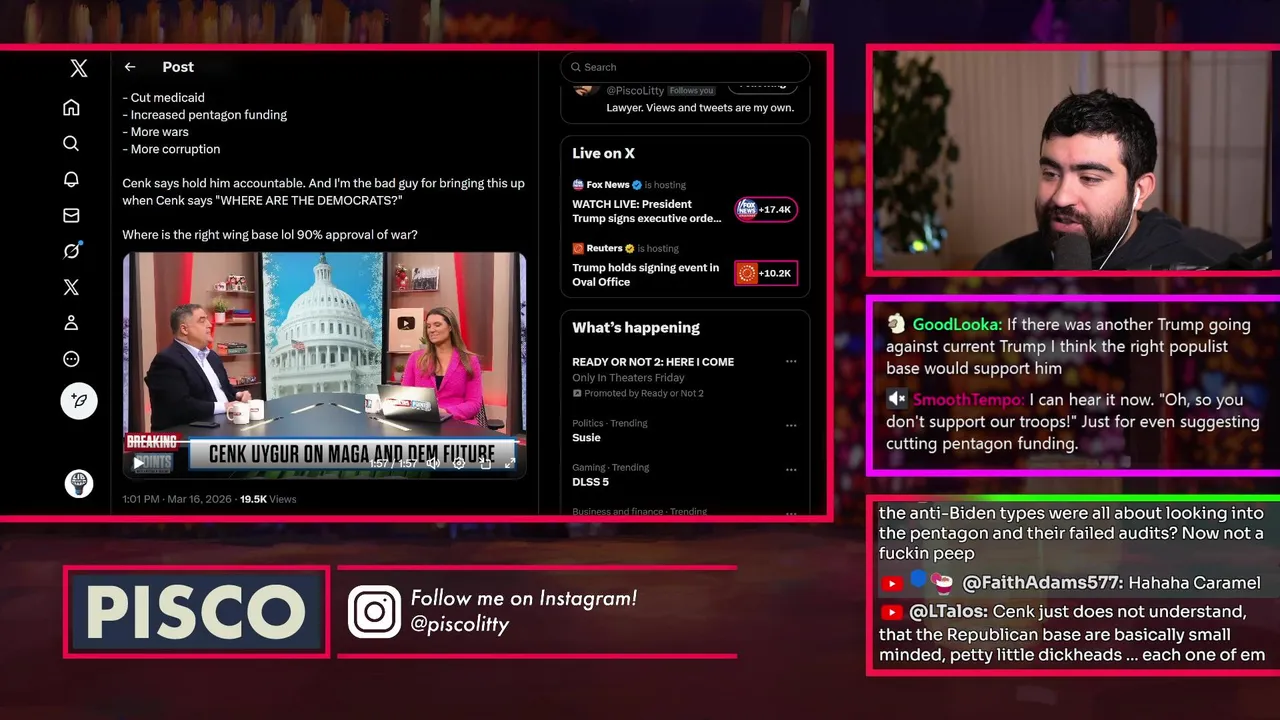Mute the video with speaker icon
Viewport: 1280px width, 720px height.
[433, 463]
